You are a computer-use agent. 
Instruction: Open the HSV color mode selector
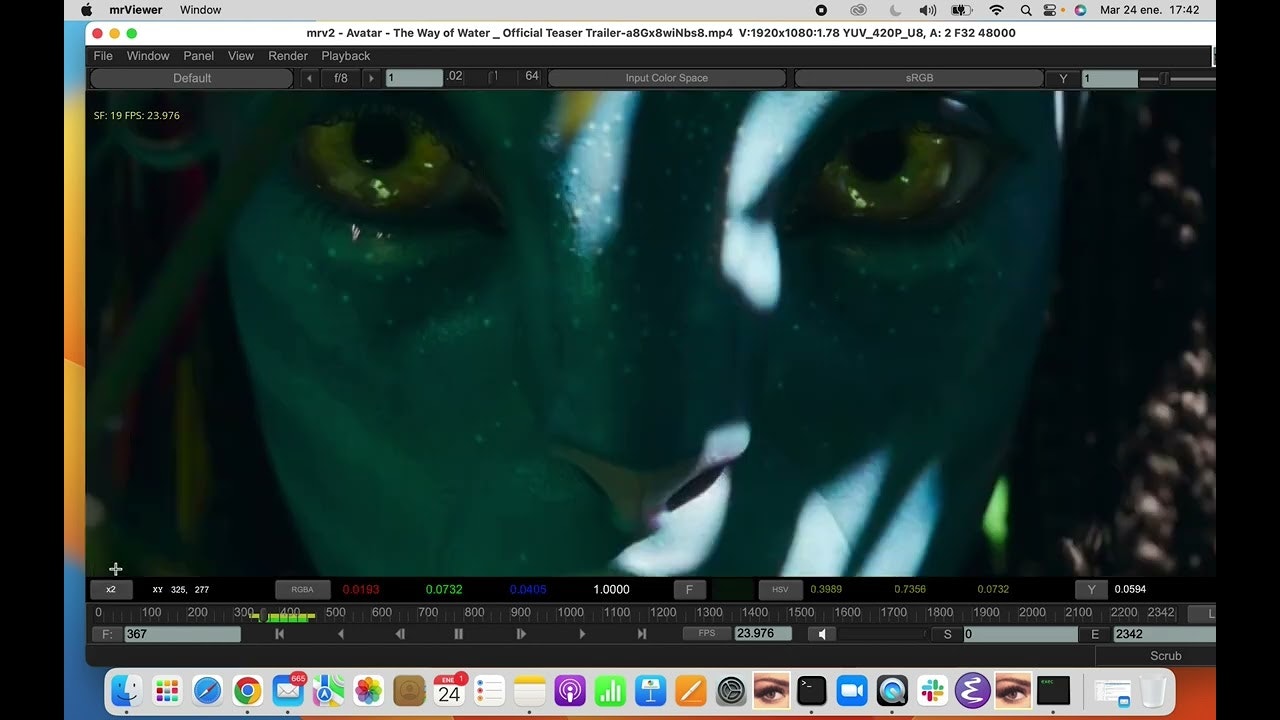(x=780, y=590)
